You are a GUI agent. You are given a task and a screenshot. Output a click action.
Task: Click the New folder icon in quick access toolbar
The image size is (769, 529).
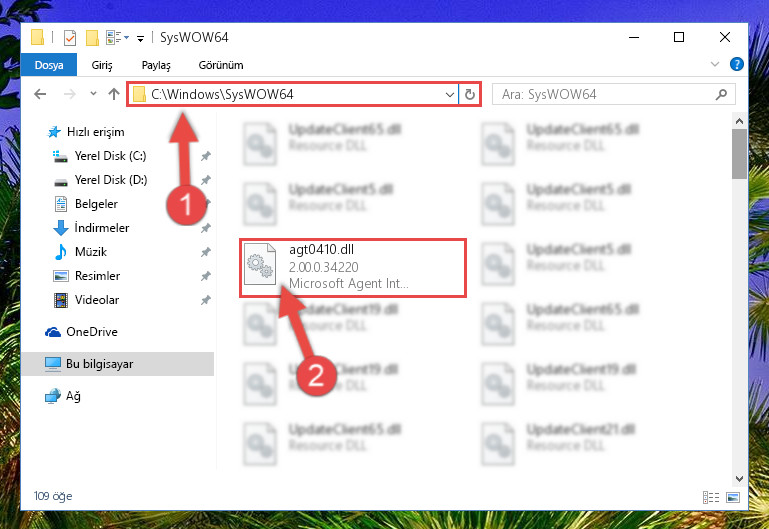pos(92,38)
